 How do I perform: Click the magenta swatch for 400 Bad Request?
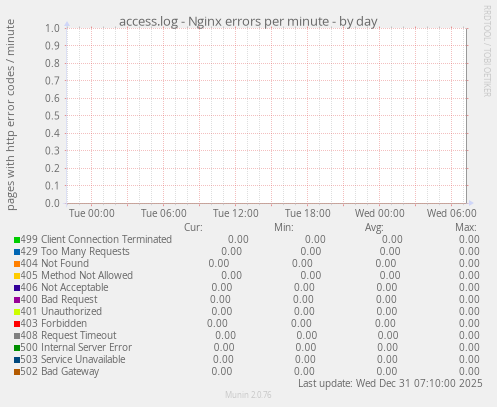[17, 300]
